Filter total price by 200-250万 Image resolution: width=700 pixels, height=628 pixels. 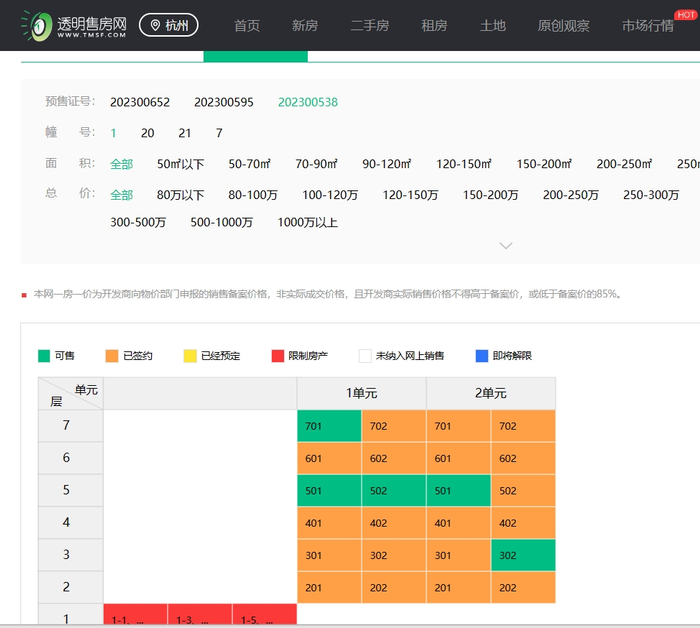click(x=571, y=195)
